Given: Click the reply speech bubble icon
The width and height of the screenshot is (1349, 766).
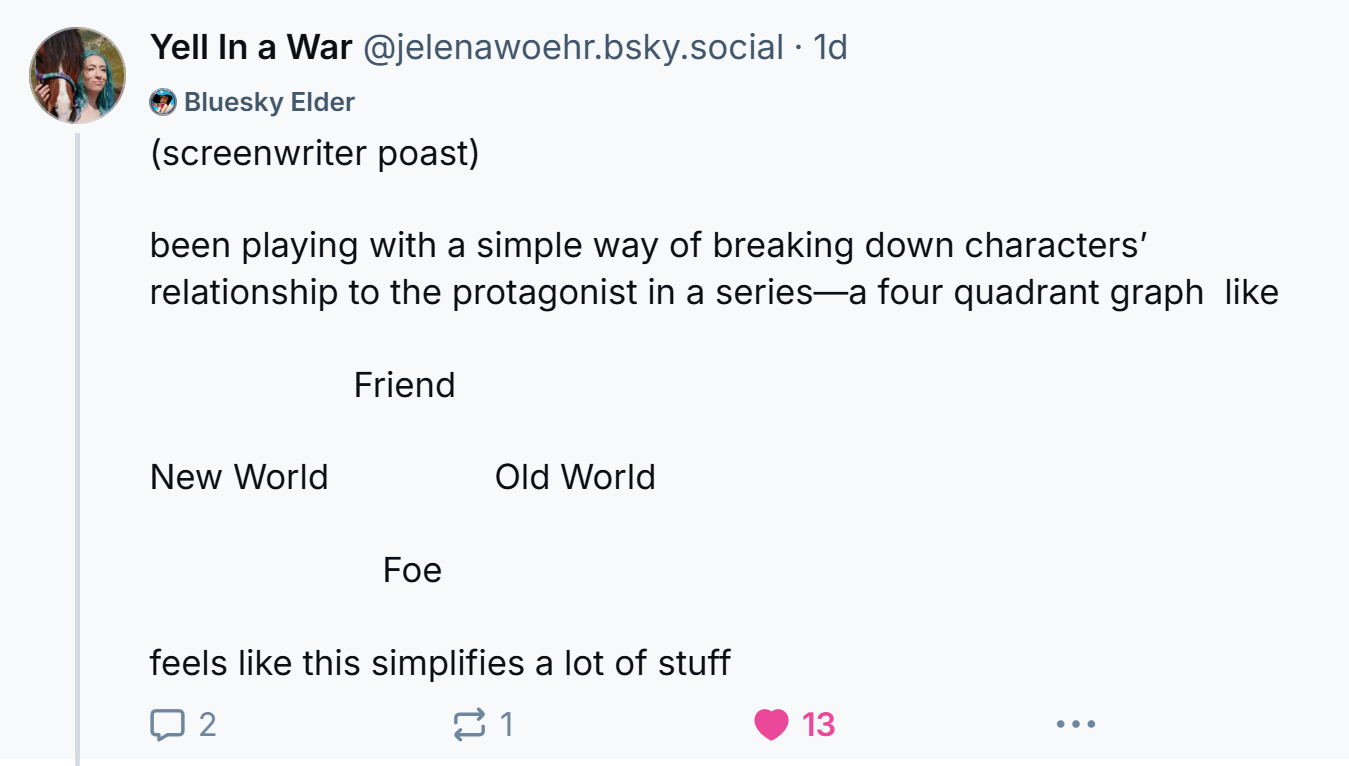Looking at the screenshot, I should click(x=166, y=724).
